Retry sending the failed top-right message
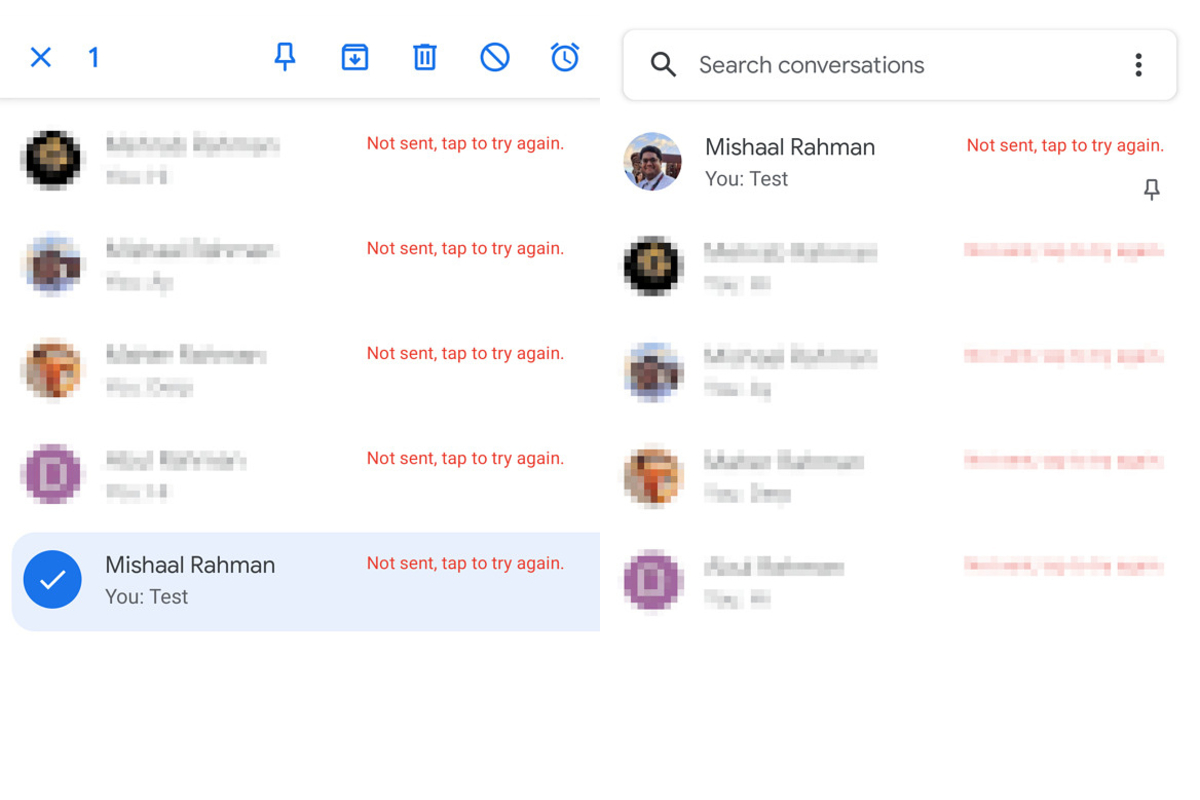 [x=1064, y=145]
